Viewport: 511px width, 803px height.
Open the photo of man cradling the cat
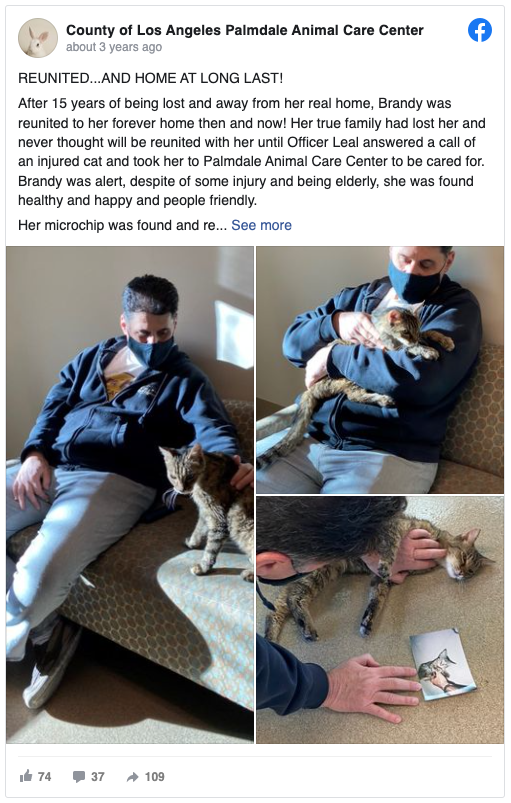(x=380, y=370)
